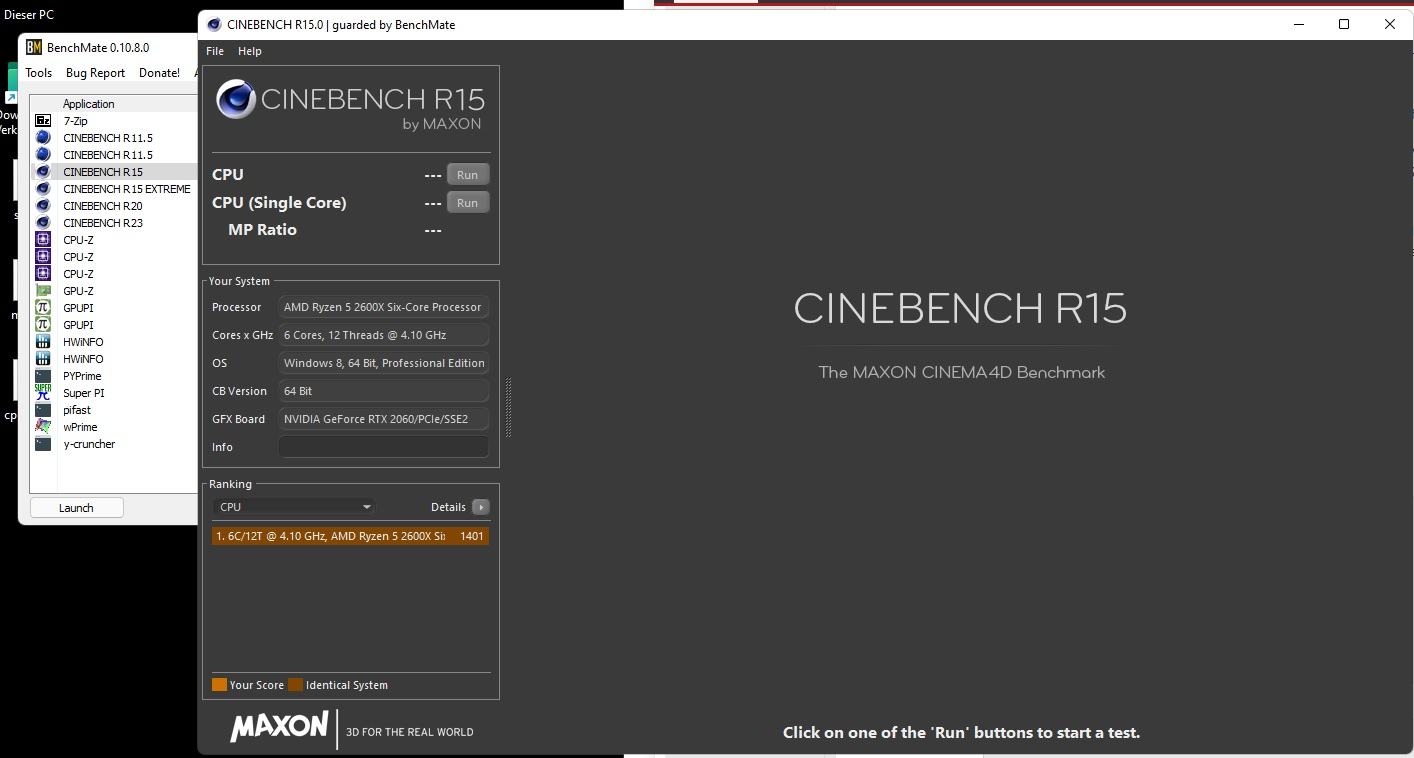Open the ranking CPU dropdown
The height and width of the screenshot is (758, 1414).
click(294, 507)
